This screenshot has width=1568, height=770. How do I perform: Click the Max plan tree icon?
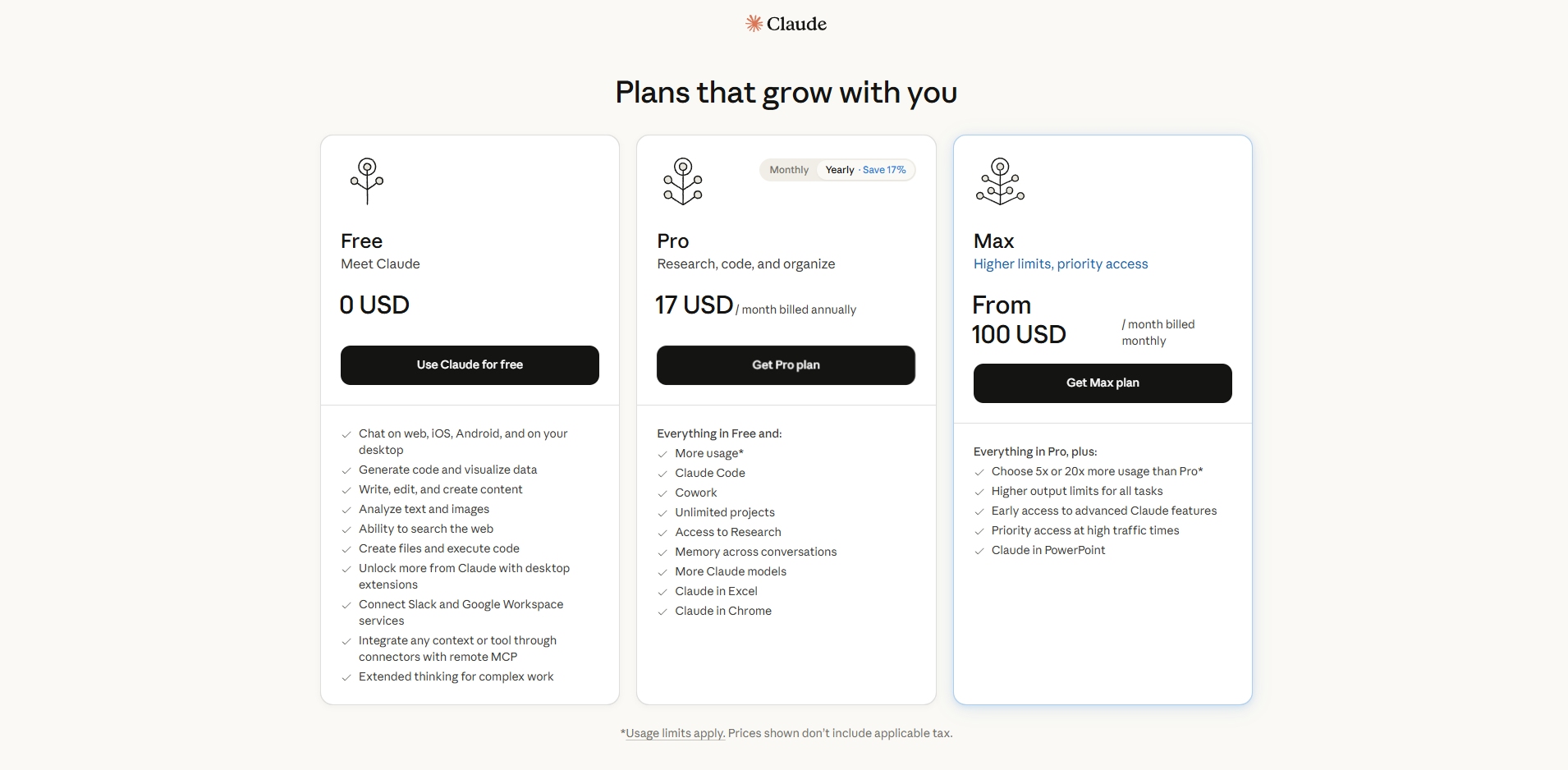pyautogui.click(x=1000, y=181)
